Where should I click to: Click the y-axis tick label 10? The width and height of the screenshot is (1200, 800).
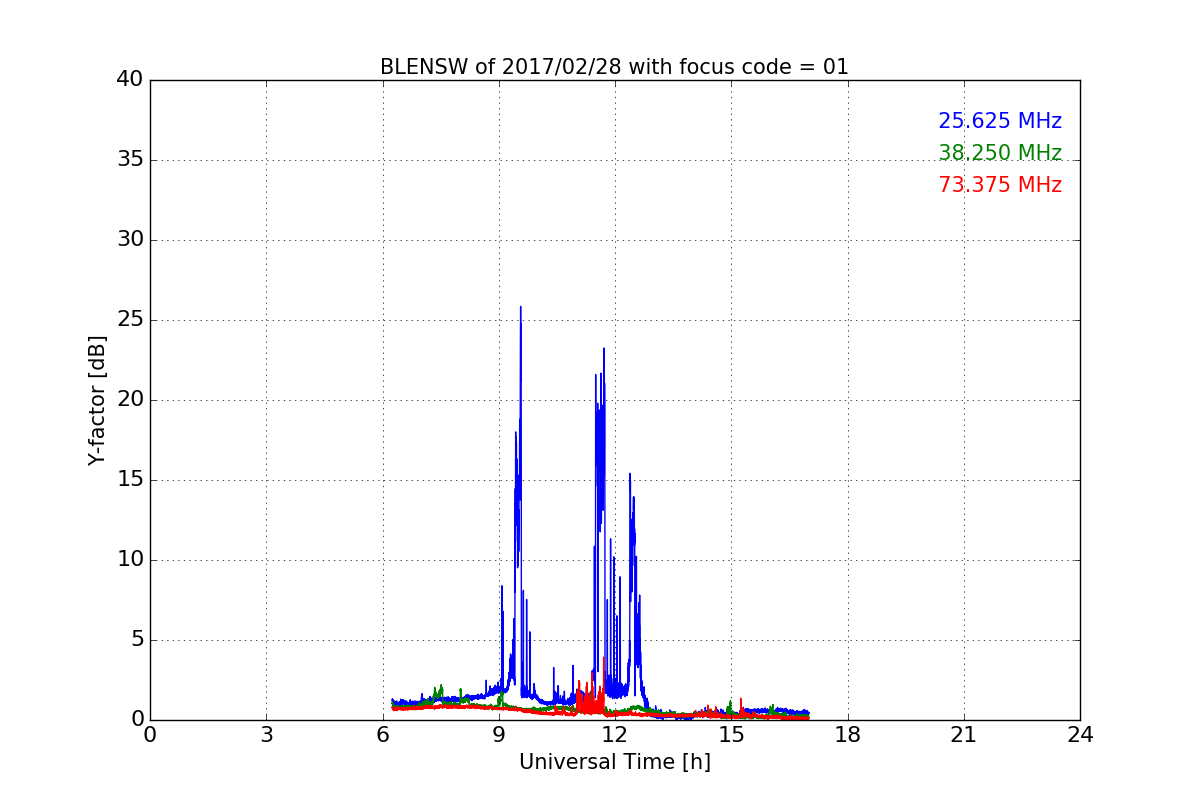[130, 560]
